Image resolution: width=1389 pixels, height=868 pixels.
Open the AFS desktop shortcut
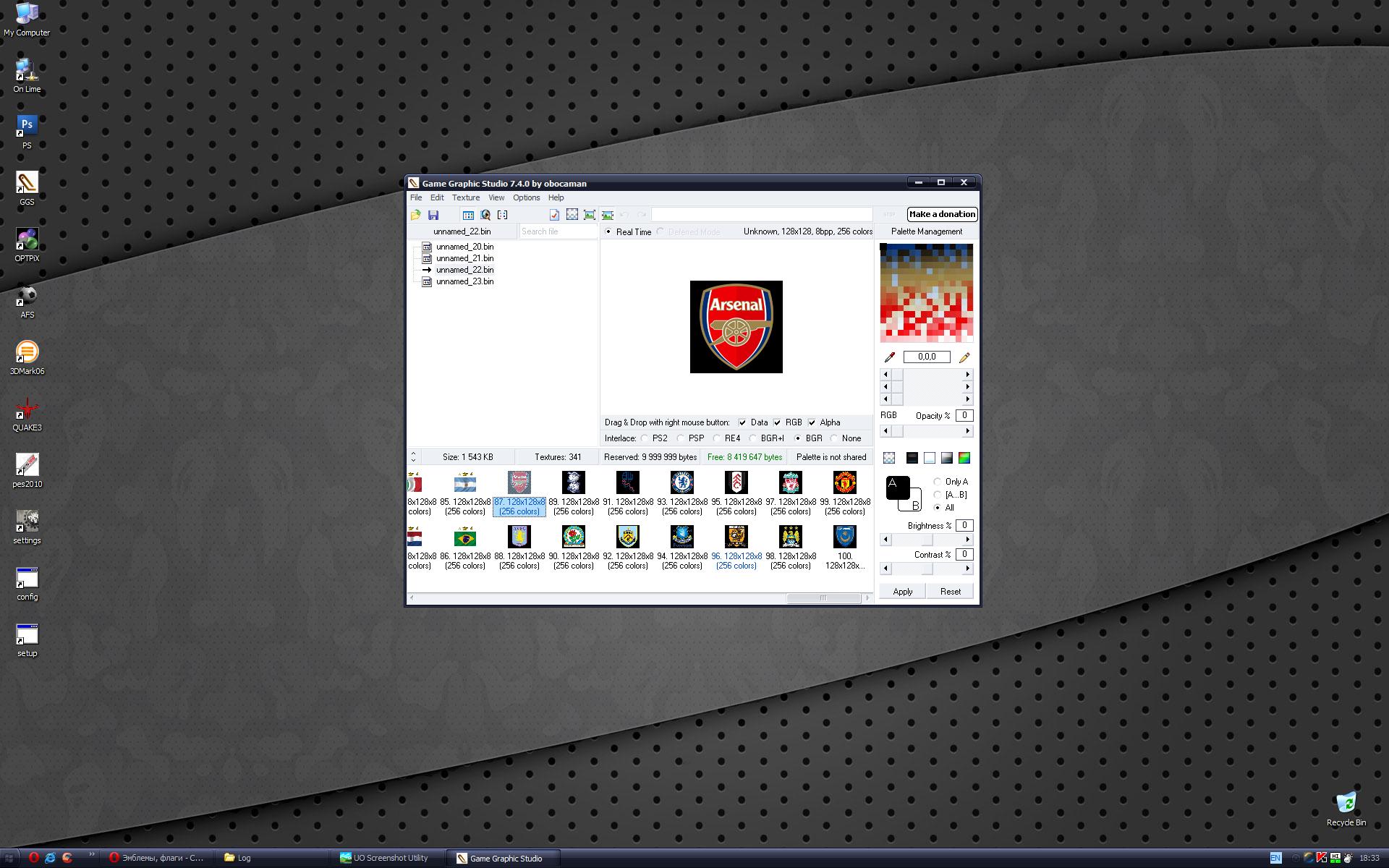coord(27,302)
